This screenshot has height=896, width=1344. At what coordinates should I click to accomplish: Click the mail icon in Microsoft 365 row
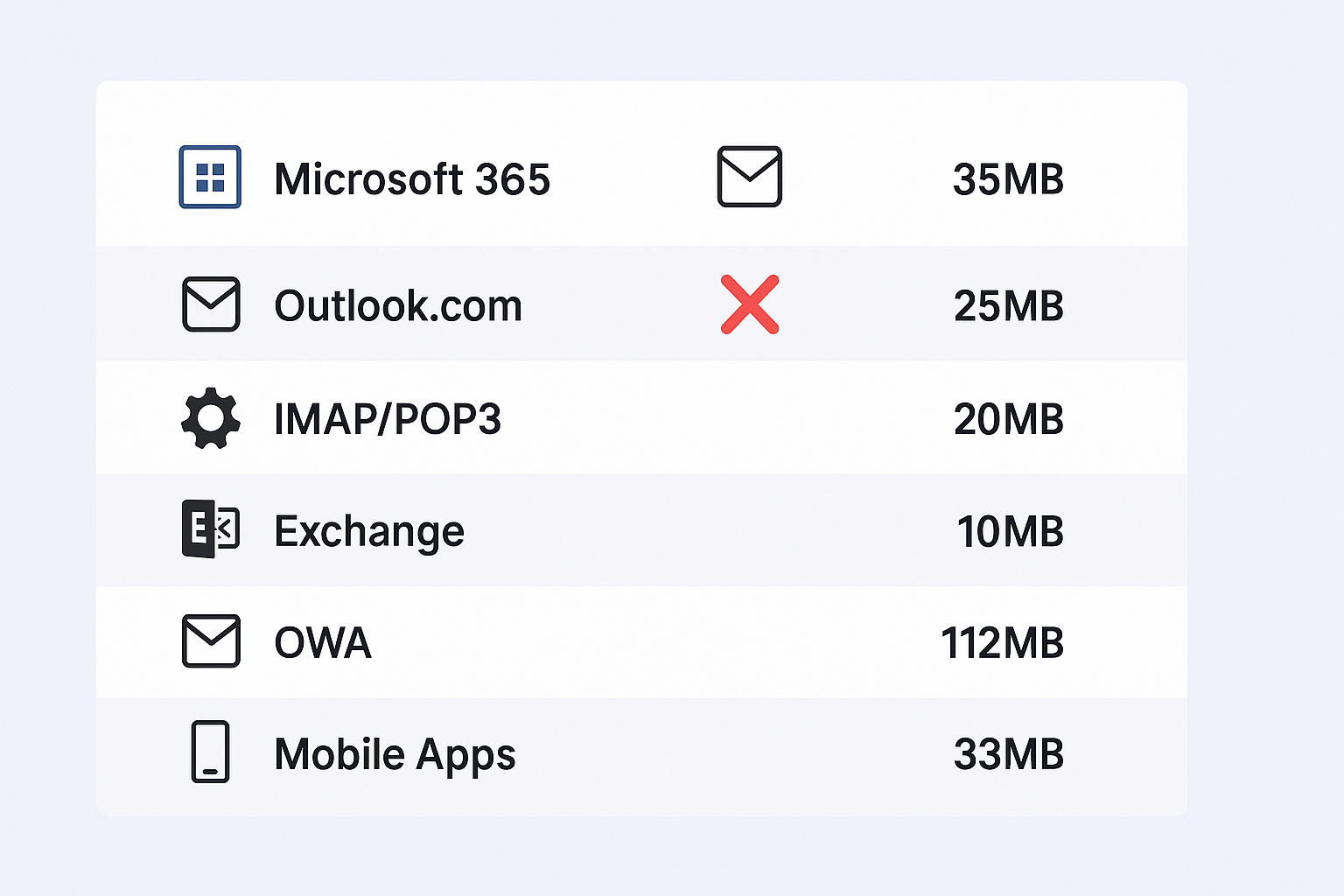(750, 177)
